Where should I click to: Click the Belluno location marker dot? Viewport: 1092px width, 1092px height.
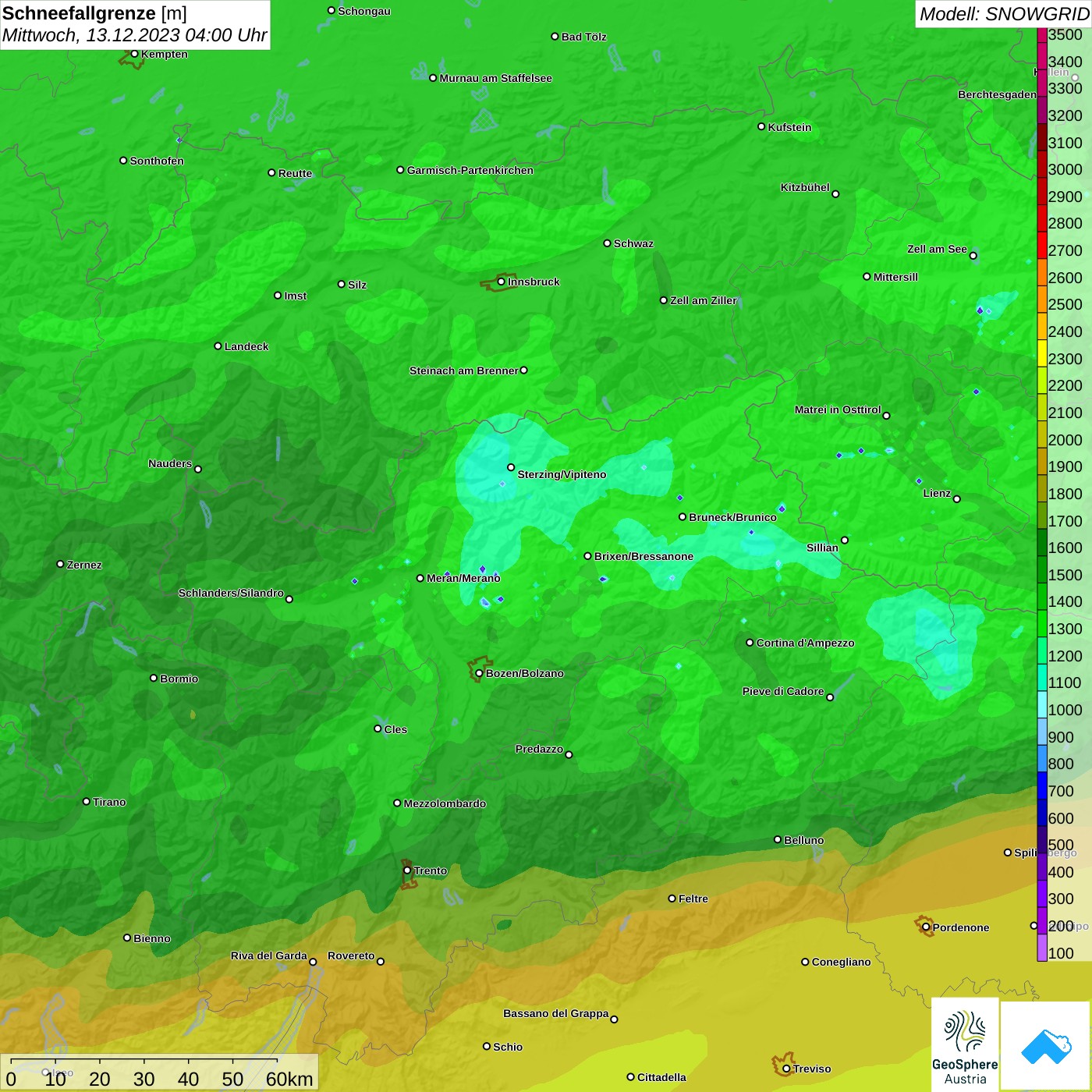[x=777, y=839]
